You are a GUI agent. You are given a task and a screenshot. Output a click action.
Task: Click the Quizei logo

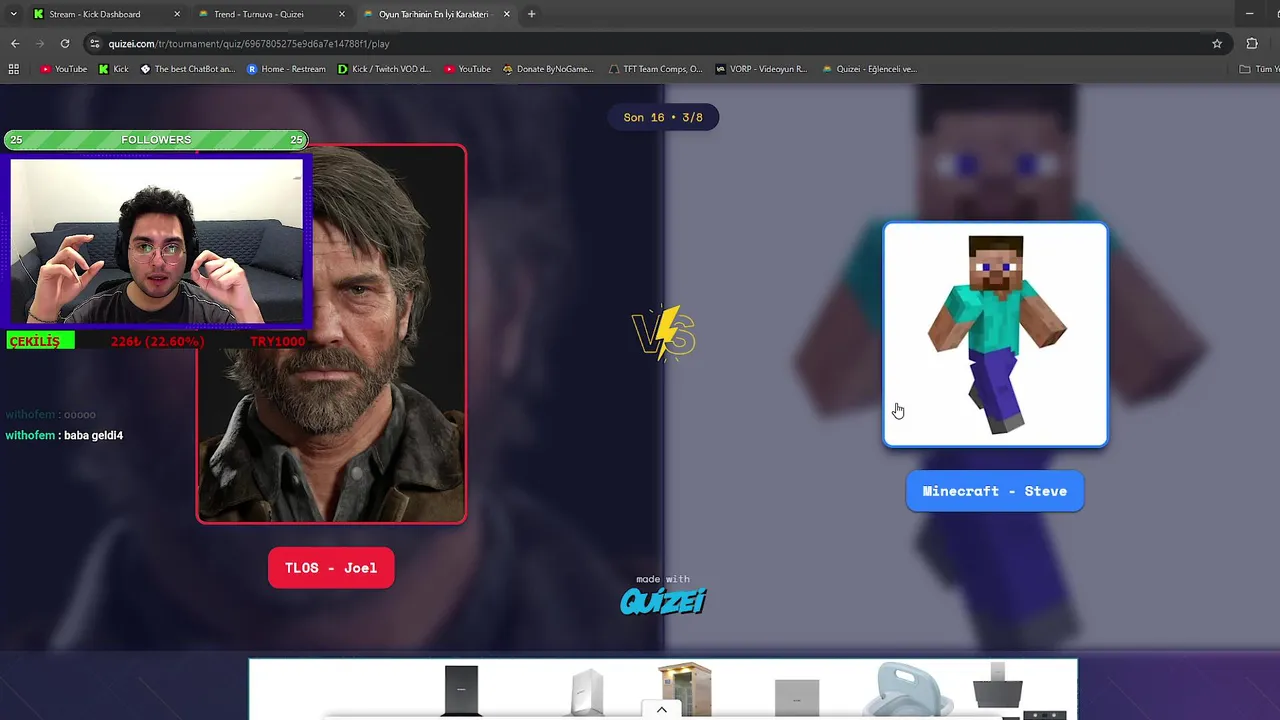click(663, 601)
